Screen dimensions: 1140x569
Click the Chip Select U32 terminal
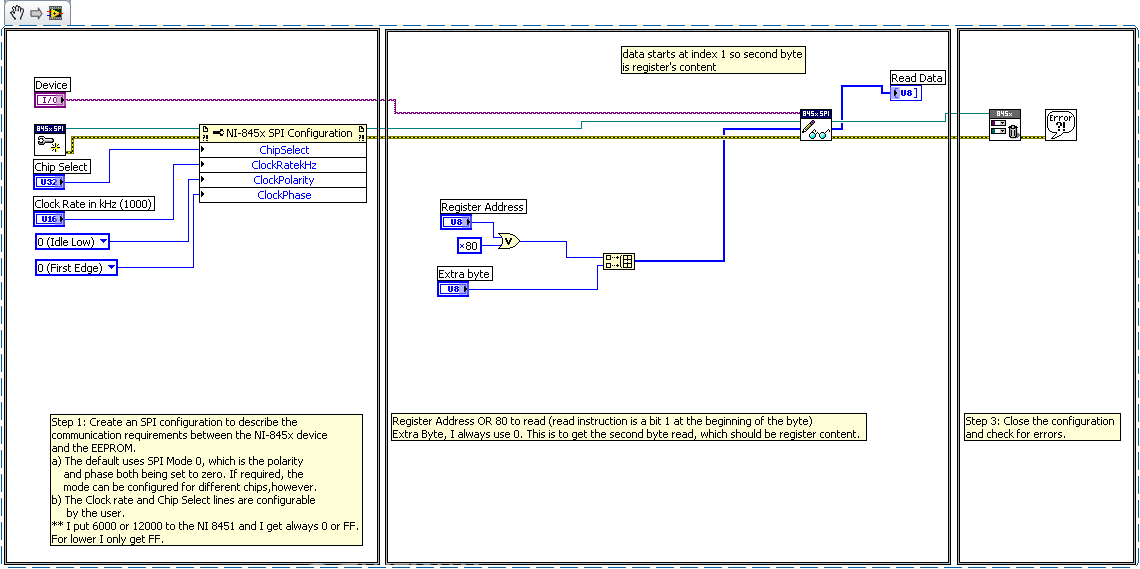[x=50, y=182]
